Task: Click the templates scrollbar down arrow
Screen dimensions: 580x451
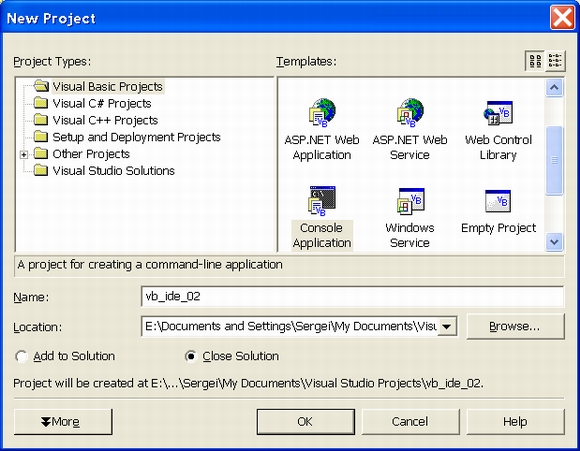Action: (x=554, y=242)
